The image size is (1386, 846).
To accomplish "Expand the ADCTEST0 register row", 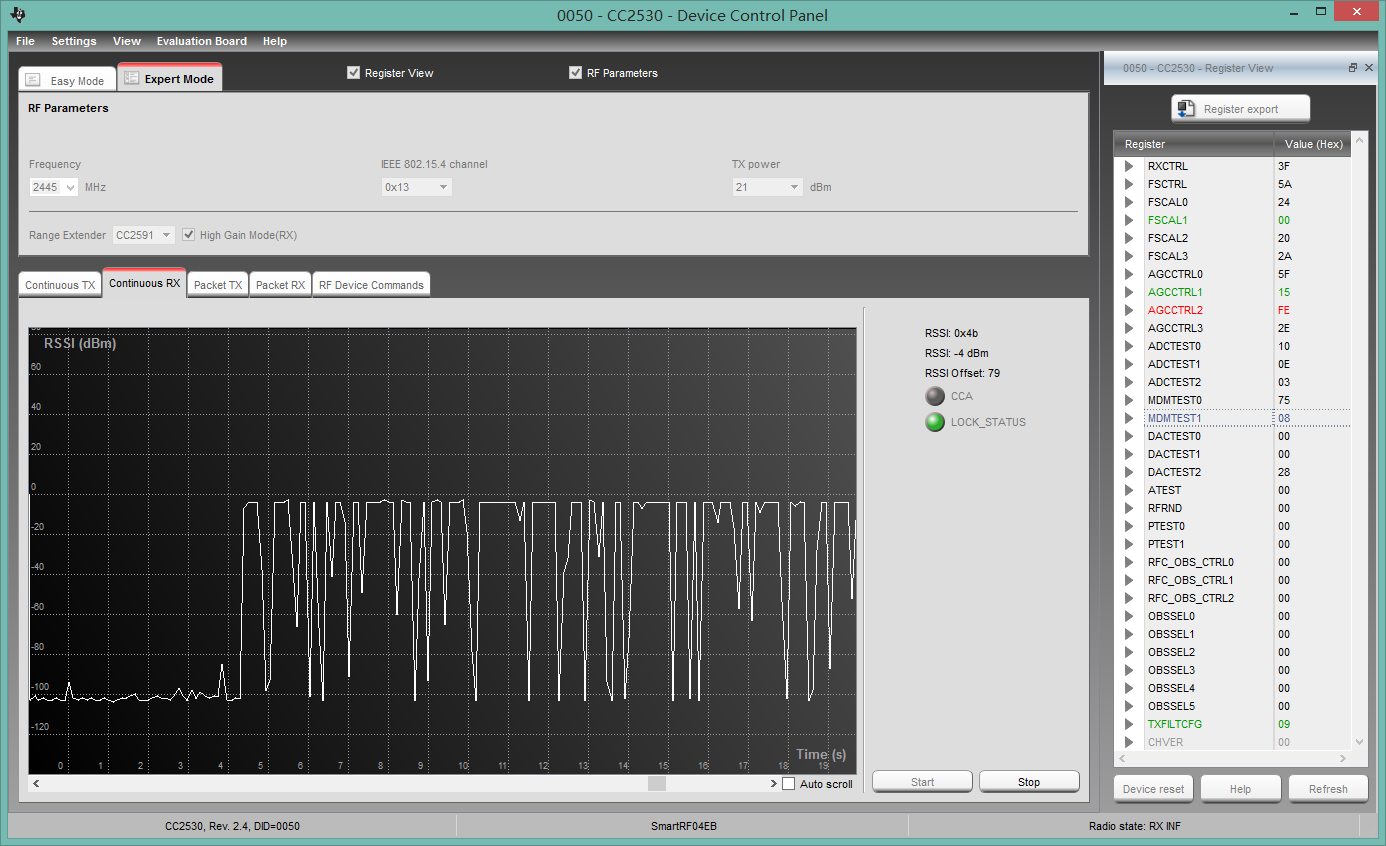I will 1129,346.
